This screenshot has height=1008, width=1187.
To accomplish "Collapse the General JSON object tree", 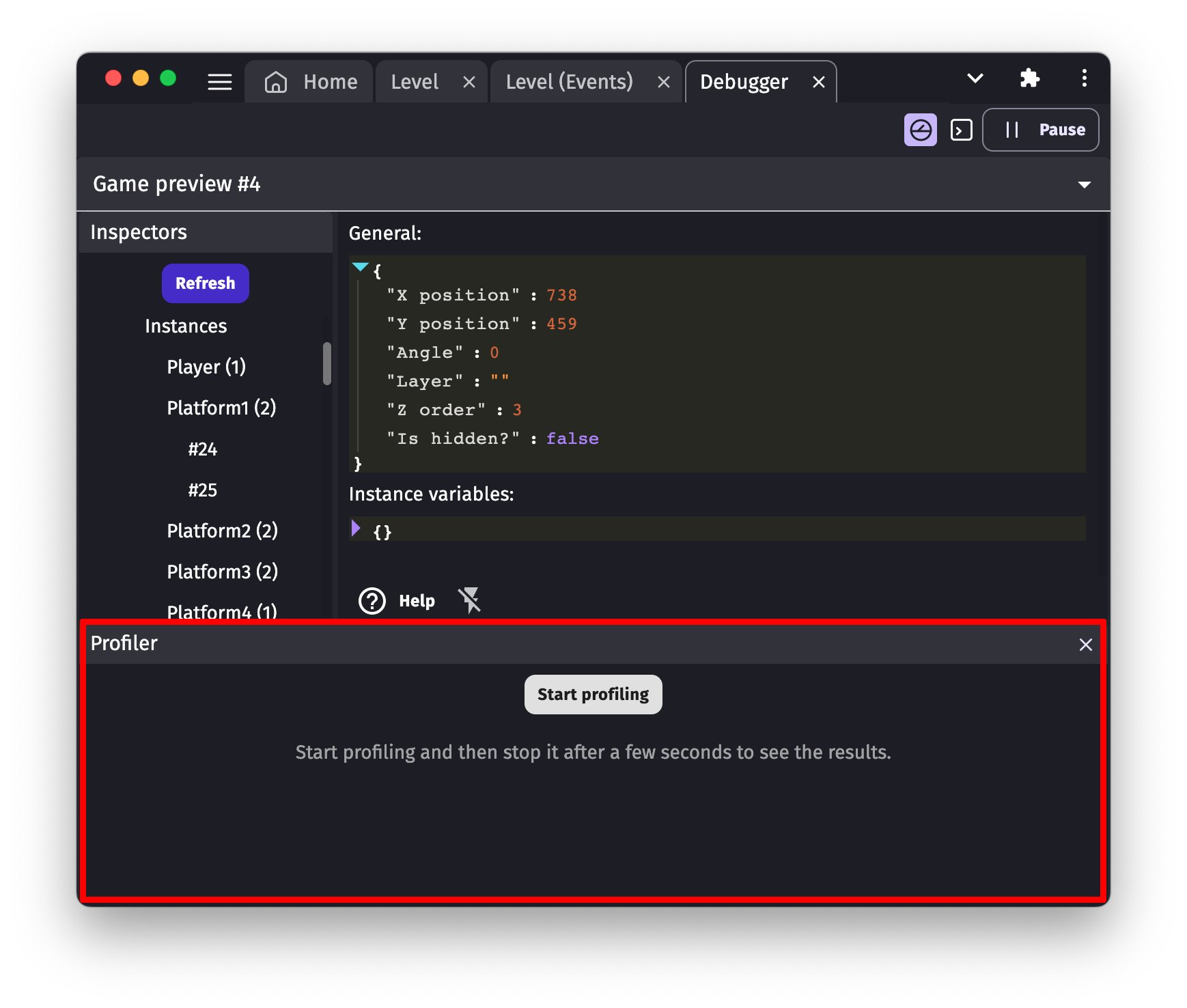I will coord(360,267).
